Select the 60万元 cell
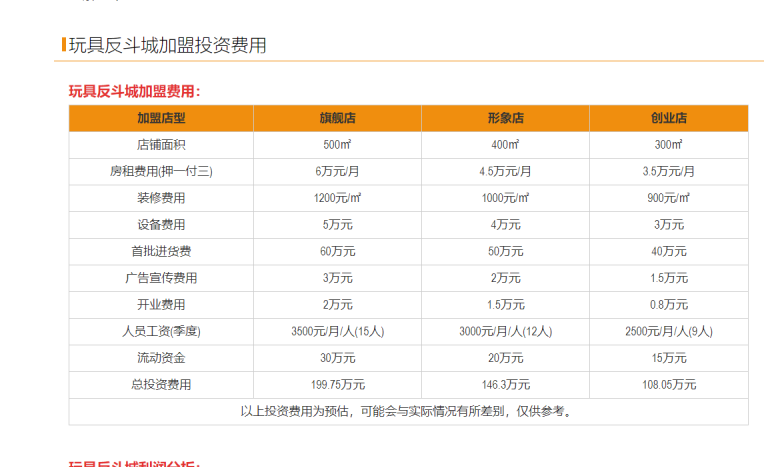The width and height of the screenshot is (770, 467). pyautogui.click(x=337, y=251)
